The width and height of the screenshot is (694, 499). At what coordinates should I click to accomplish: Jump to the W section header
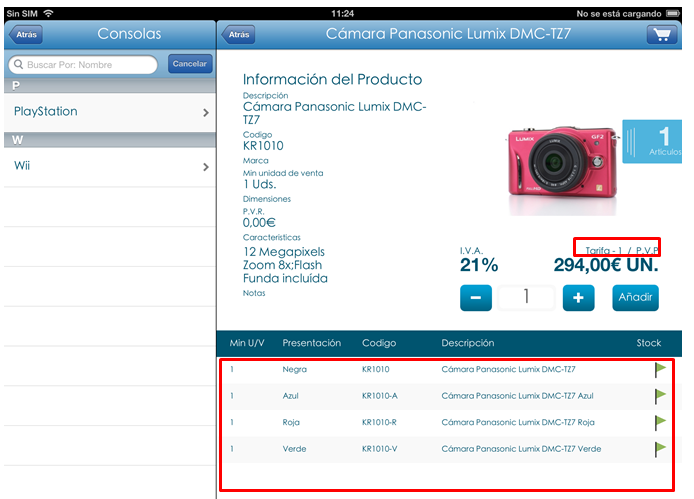[x=110, y=140]
